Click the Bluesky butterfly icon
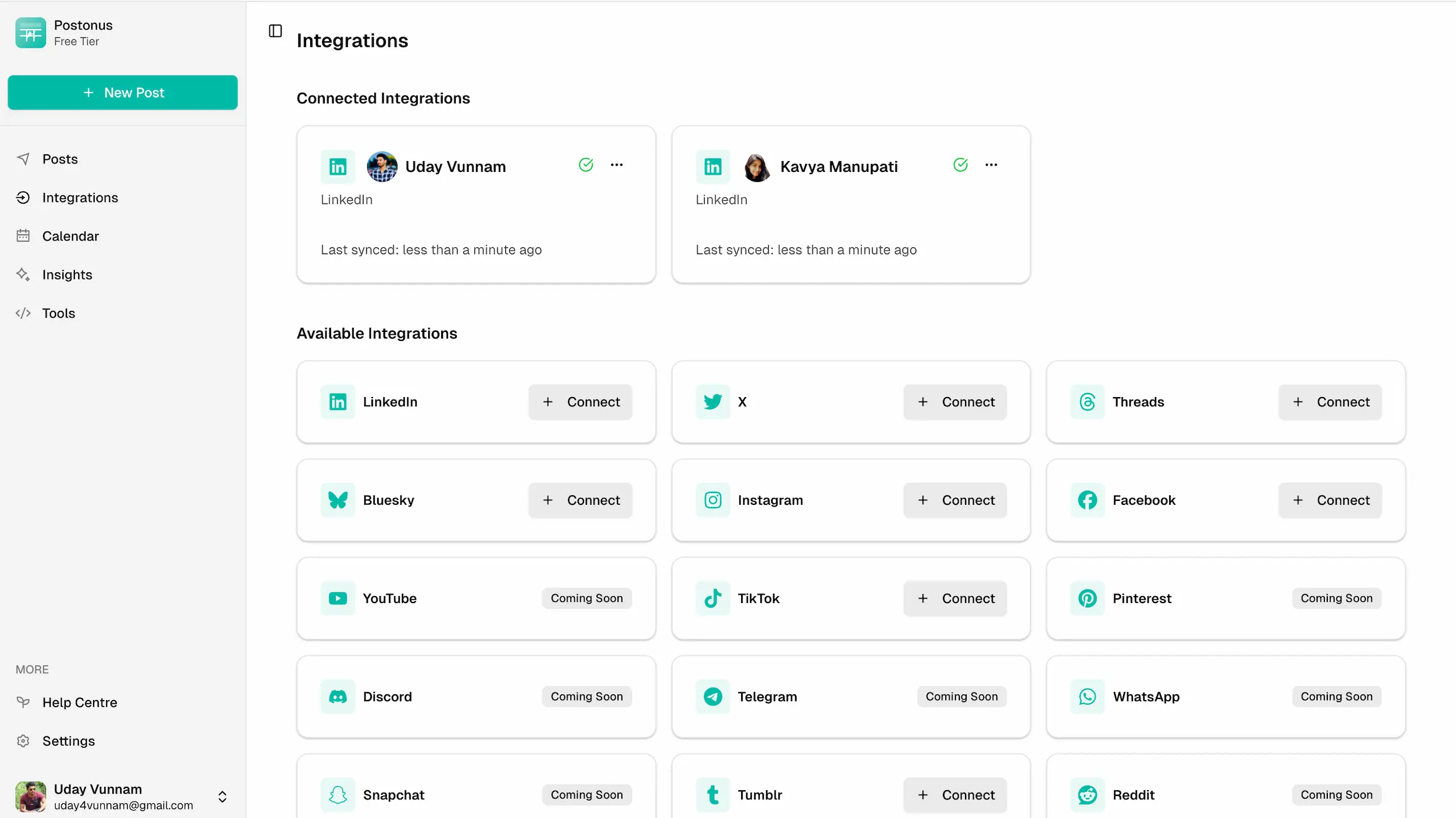Image resolution: width=1456 pixels, height=818 pixels. (x=338, y=500)
